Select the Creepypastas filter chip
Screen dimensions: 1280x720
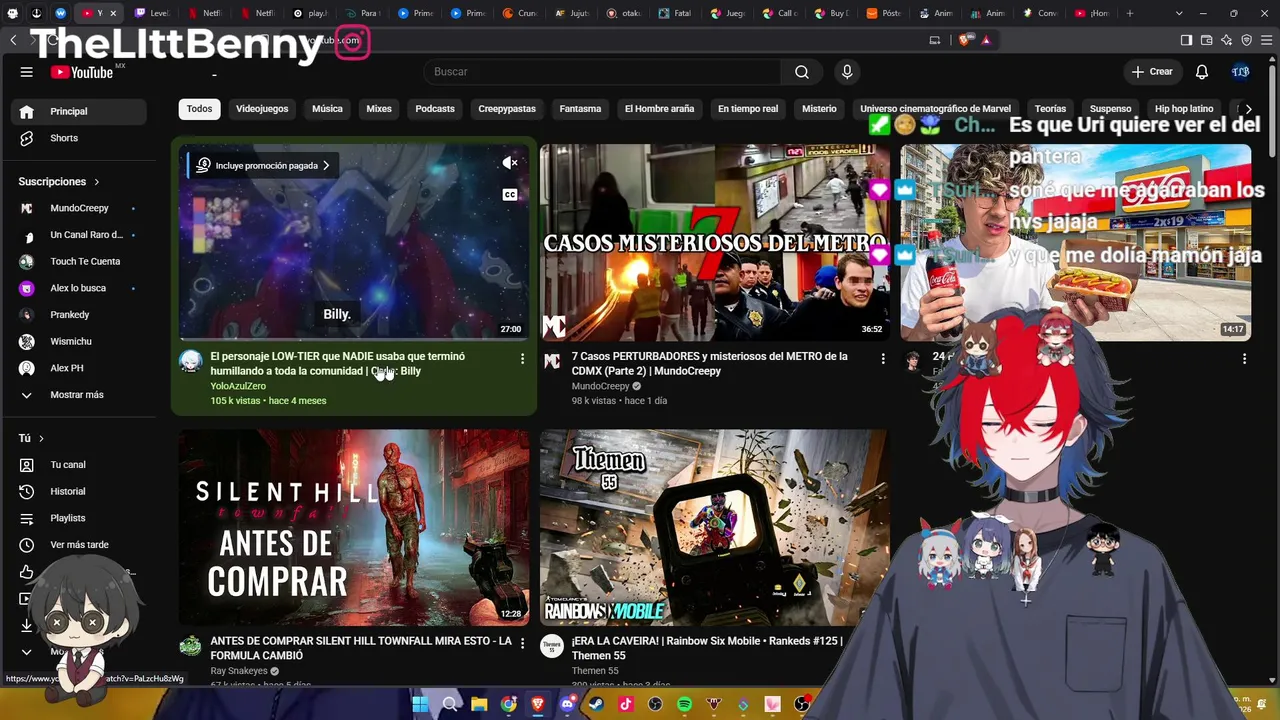[x=507, y=109]
